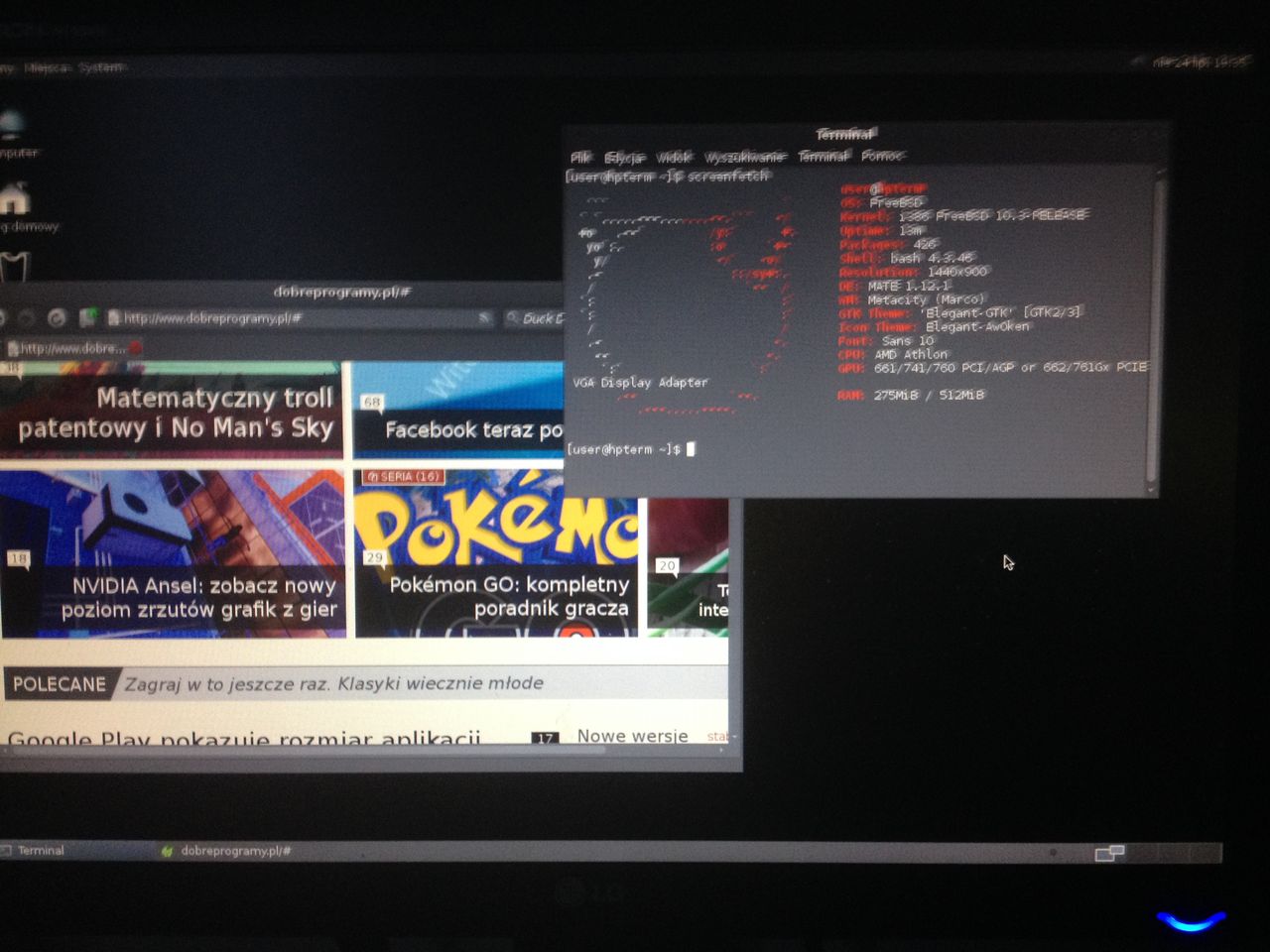Reload the page in the browser toolbar

[57, 318]
